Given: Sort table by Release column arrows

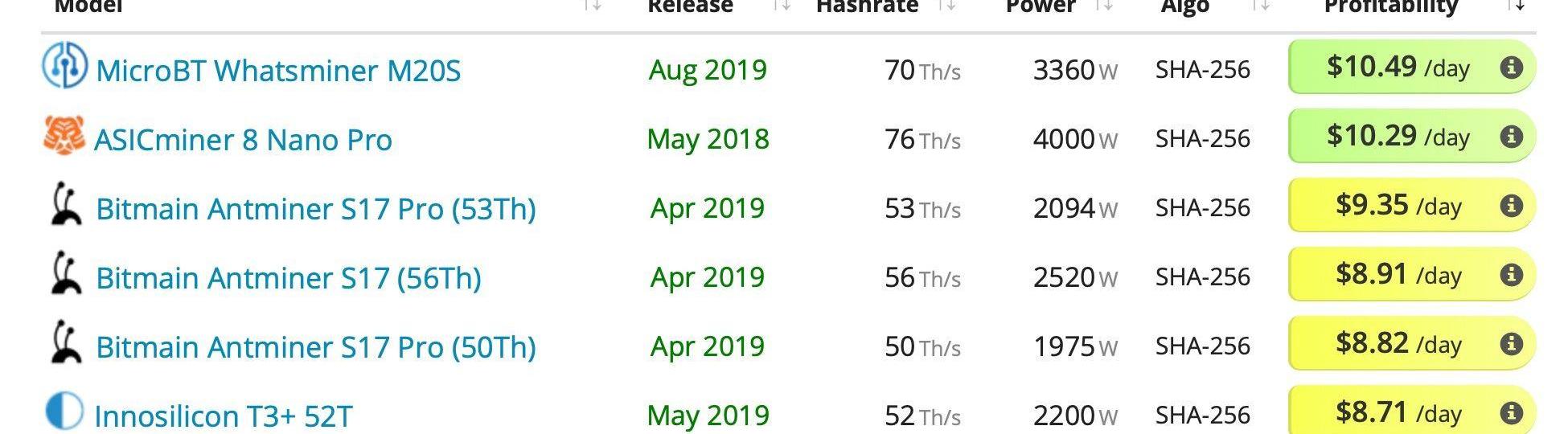Looking at the screenshot, I should click(x=782, y=6).
